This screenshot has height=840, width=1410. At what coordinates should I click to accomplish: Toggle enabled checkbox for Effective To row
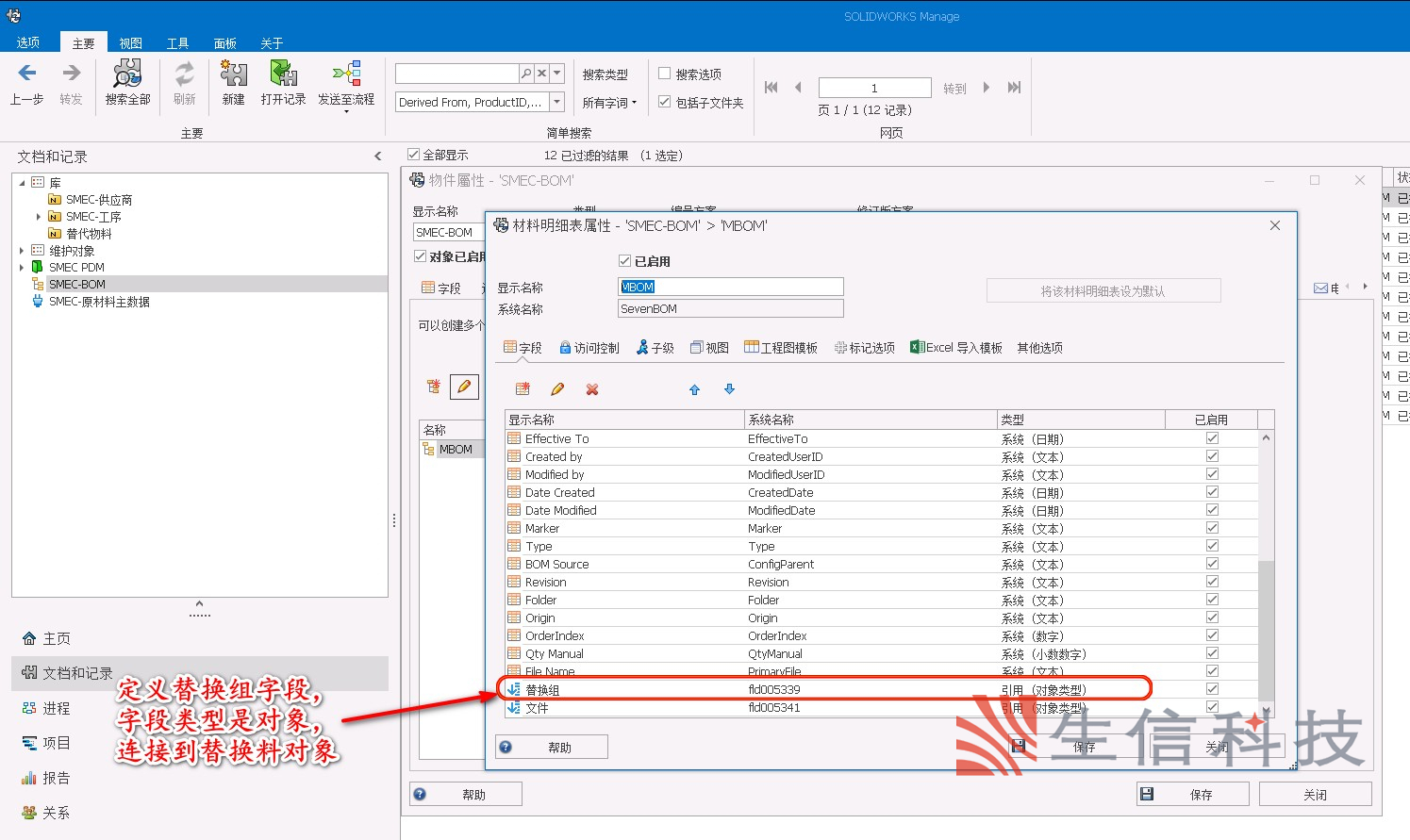1212,438
